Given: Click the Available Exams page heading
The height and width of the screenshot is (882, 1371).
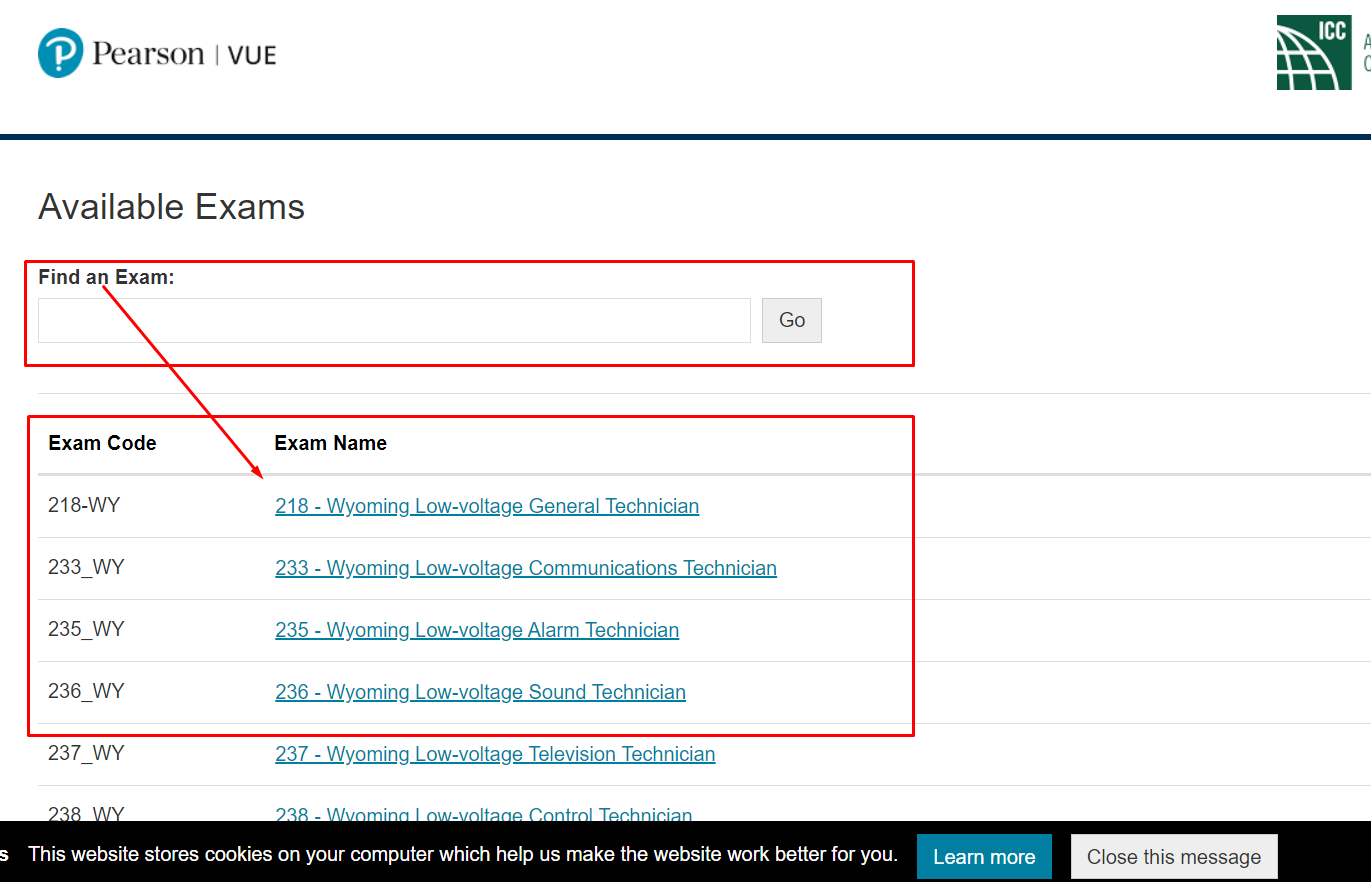Looking at the screenshot, I should (171, 207).
